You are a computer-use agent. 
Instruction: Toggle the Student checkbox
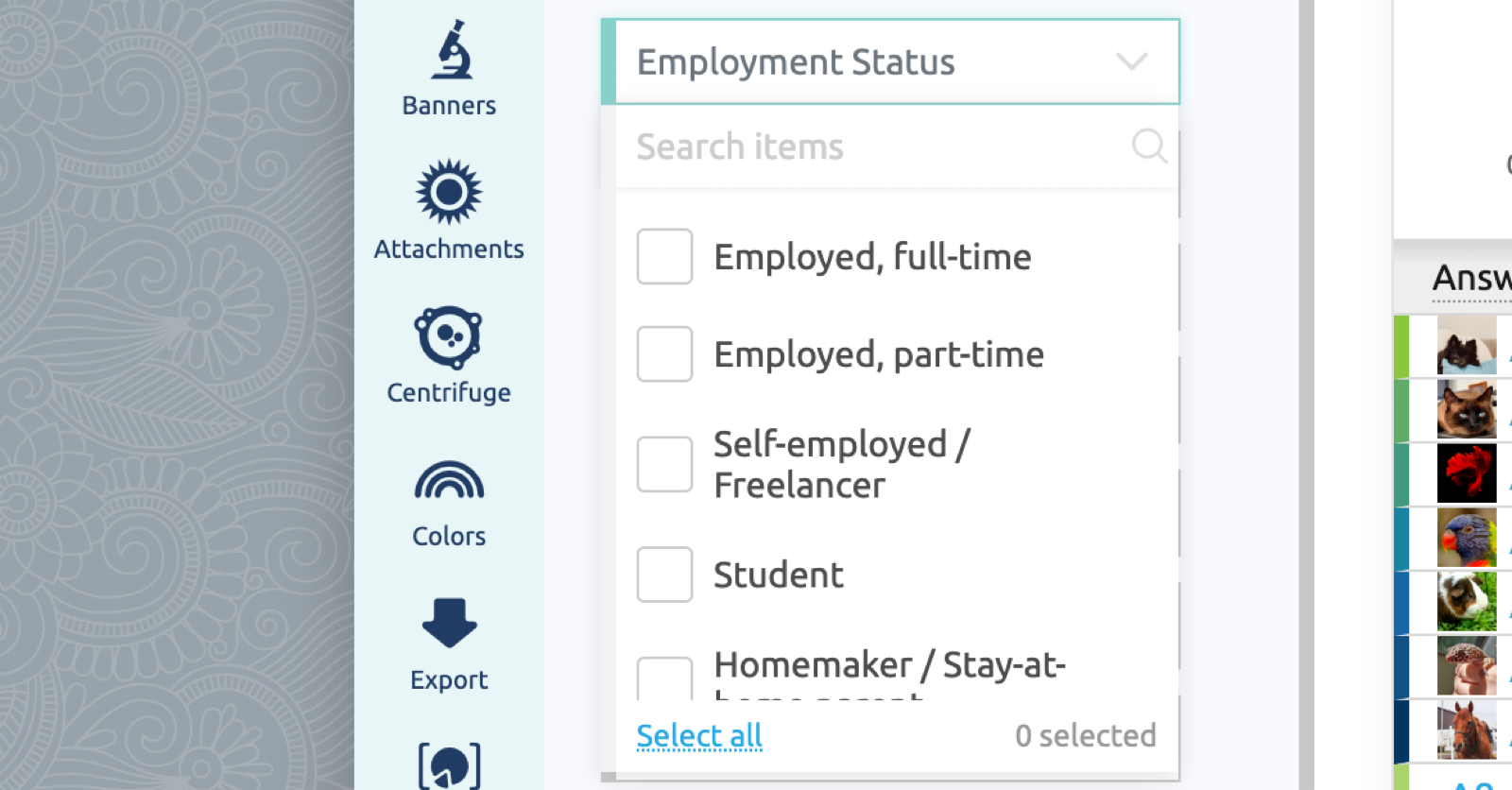(664, 575)
